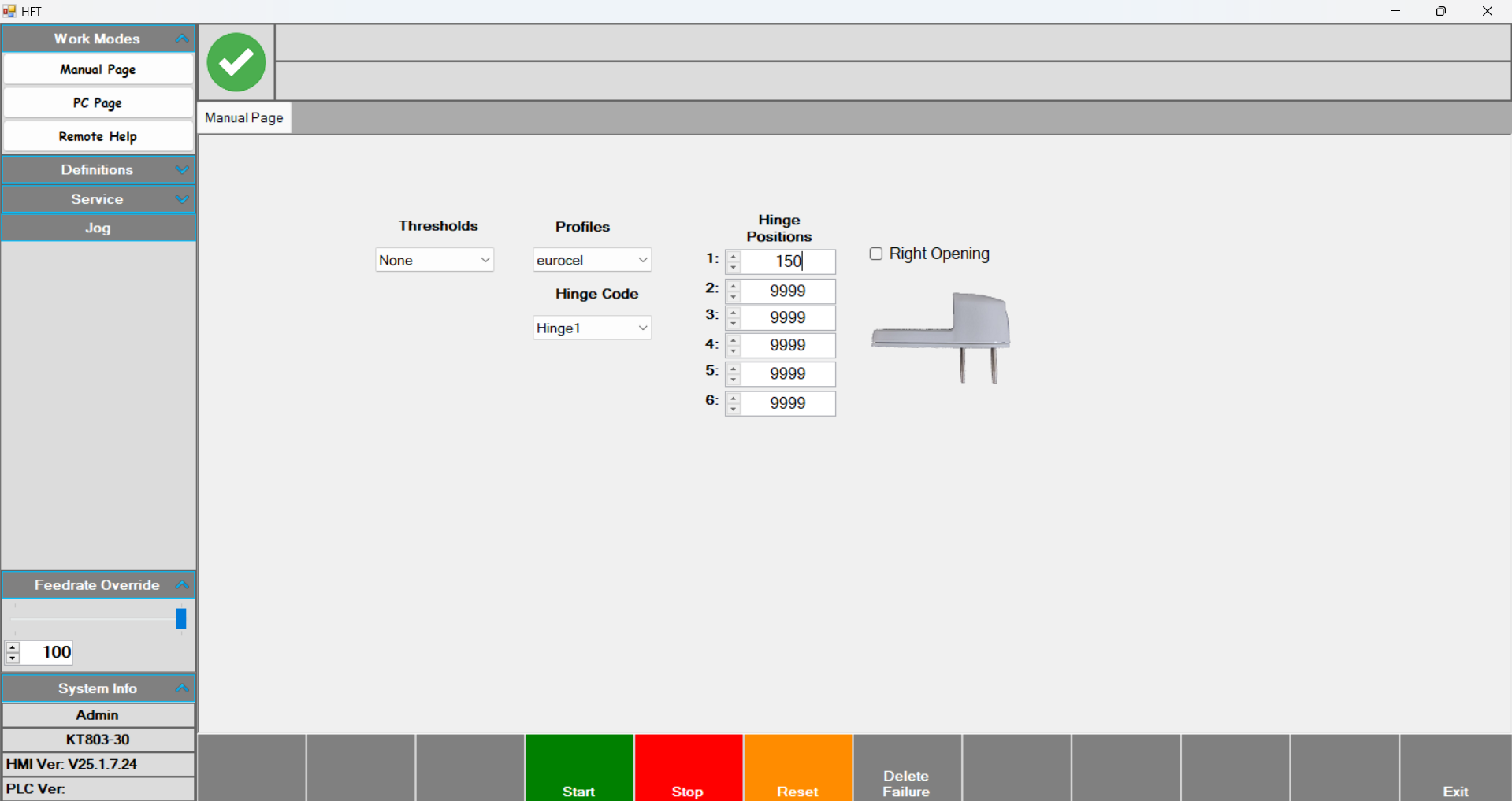Click the hinge preview image
Viewport: 1512px width, 801px height.
(940, 337)
